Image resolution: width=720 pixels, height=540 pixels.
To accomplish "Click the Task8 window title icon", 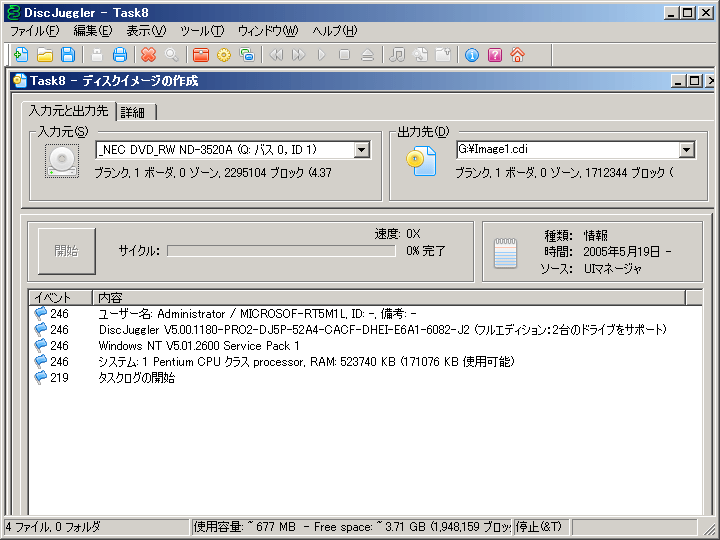I will pos(20,81).
